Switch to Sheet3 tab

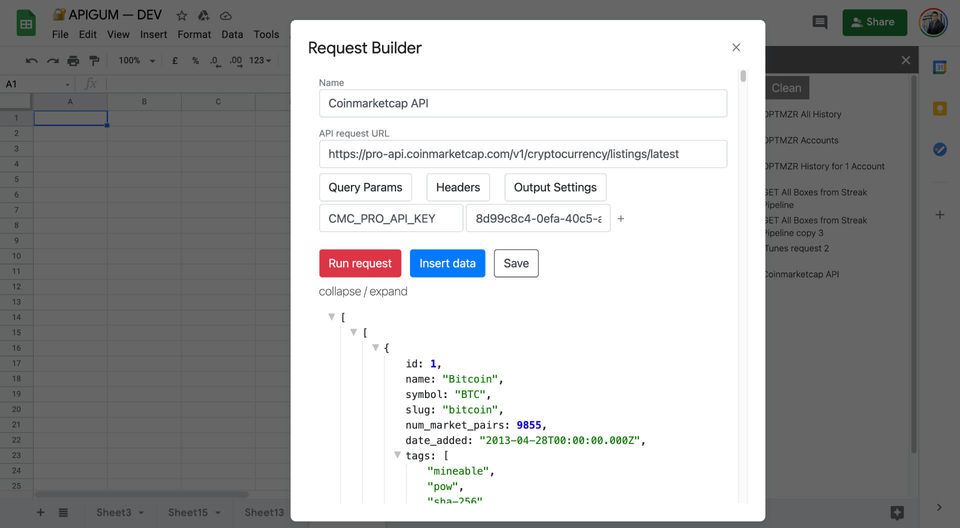pos(114,513)
